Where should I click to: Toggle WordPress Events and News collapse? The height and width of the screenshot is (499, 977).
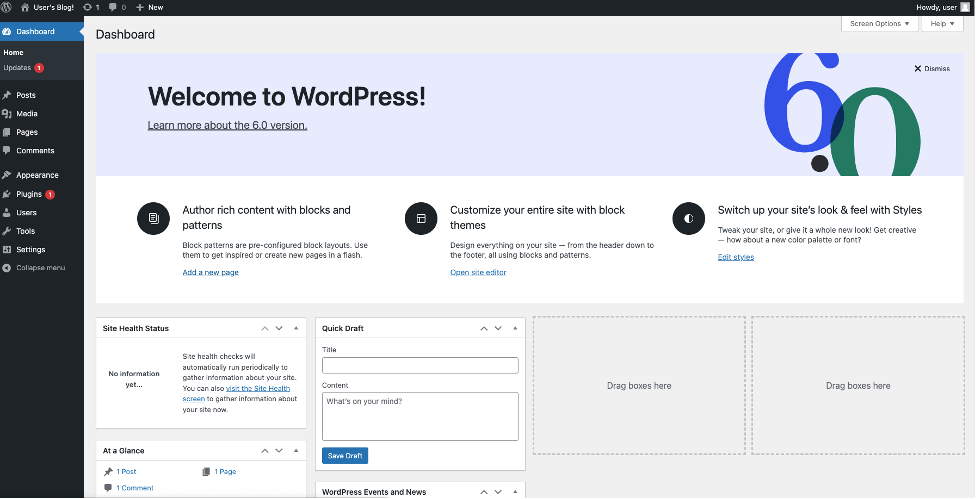point(515,492)
